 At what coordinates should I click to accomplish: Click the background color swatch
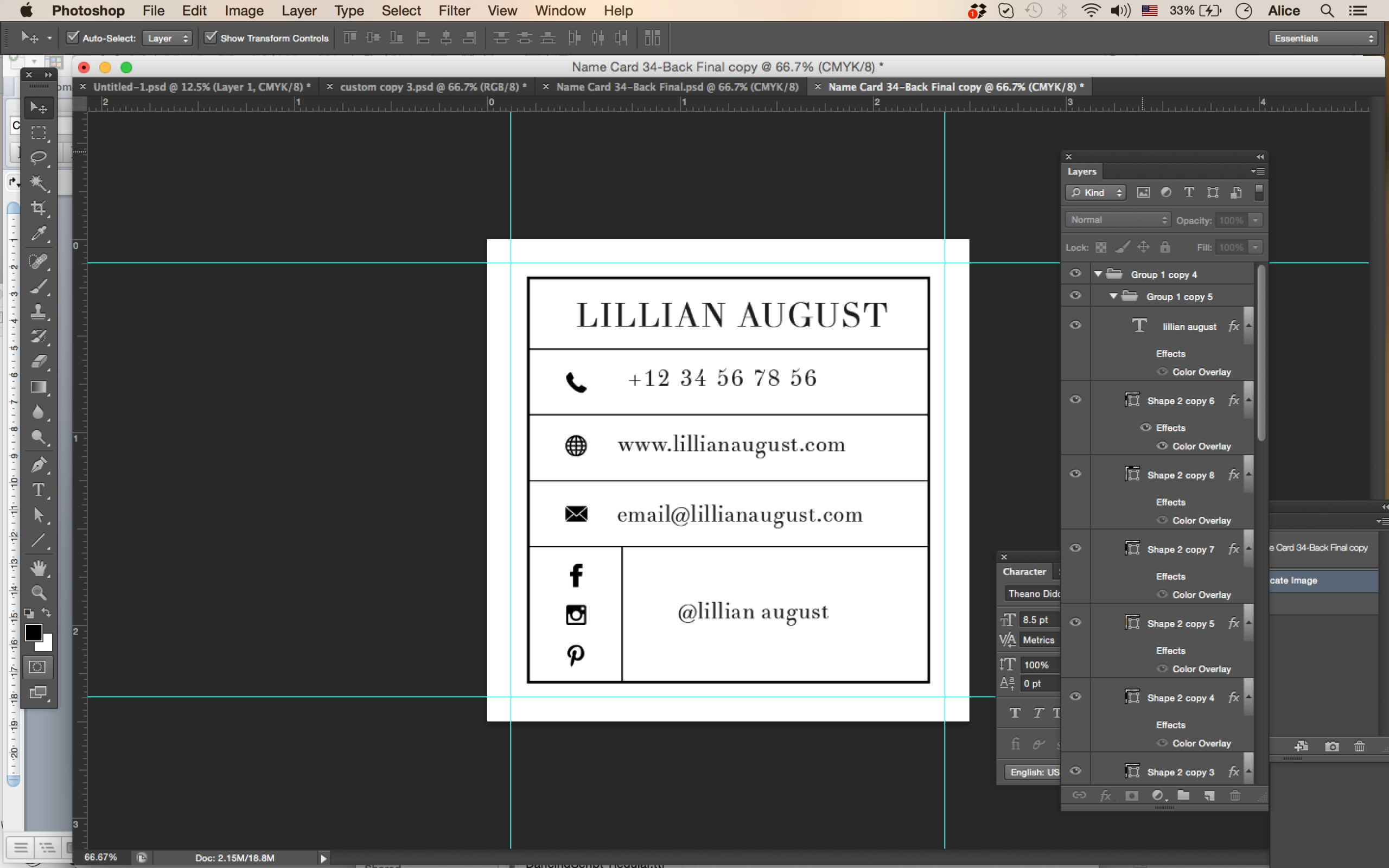47,644
